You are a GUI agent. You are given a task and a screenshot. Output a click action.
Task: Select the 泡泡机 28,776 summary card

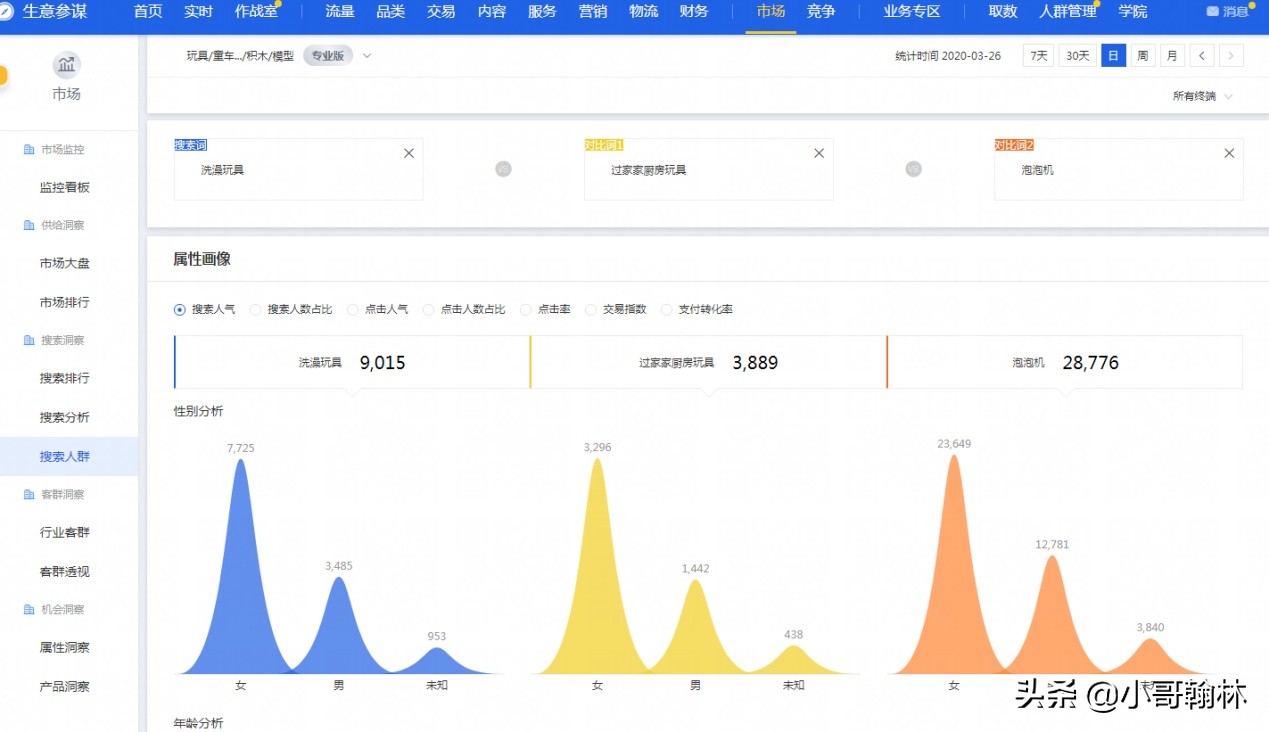pyautogui.click(x=1064, y=362)
